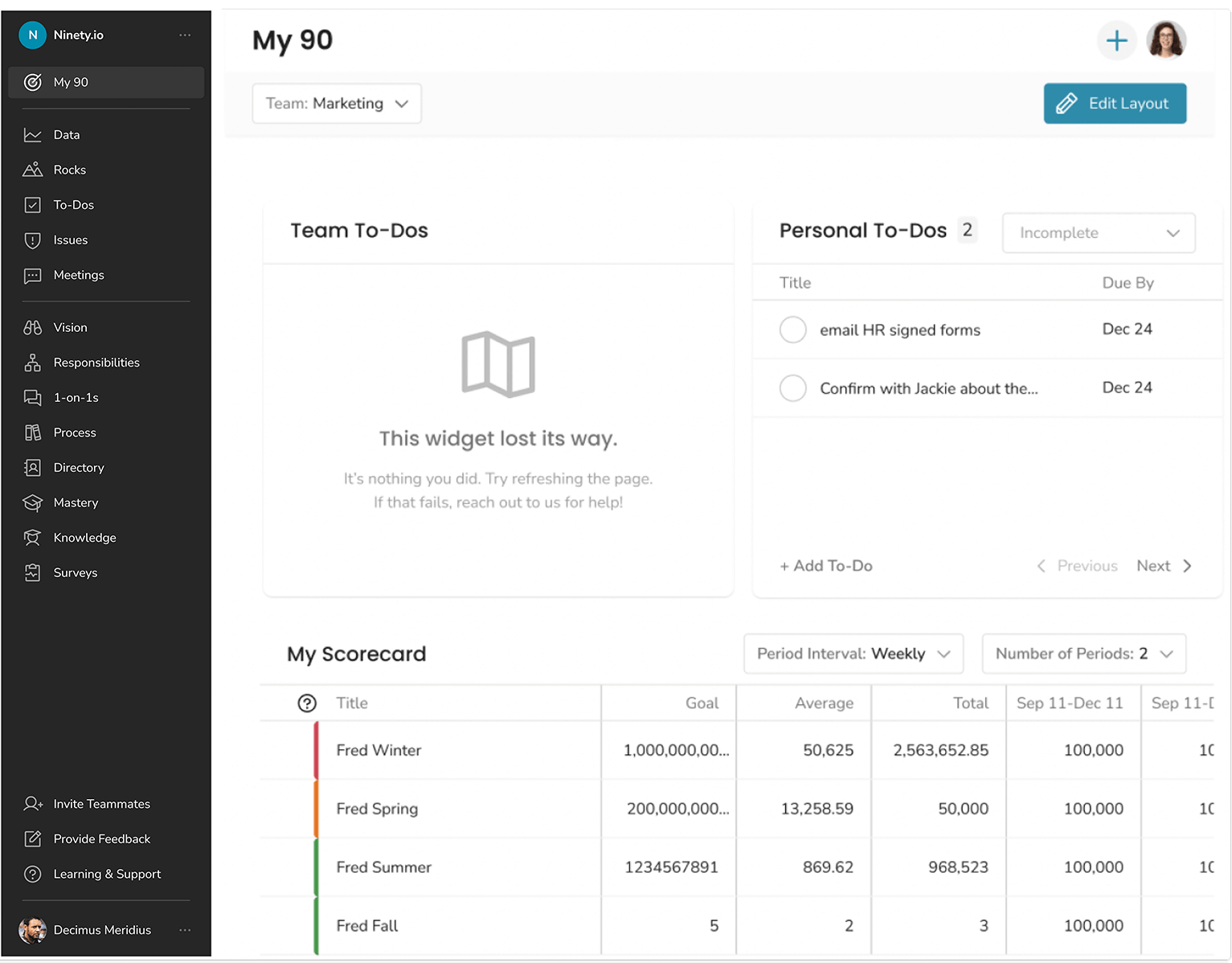Click the Edit Layout button
1232x963 pixels.
pos(1115,103)
